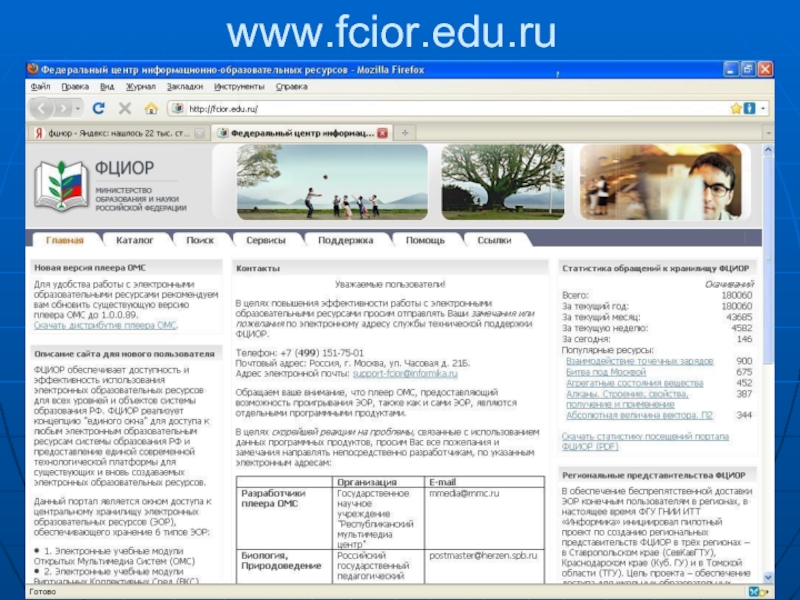The image size is (800, 600).
Task: Bookmark this page with the star icon
Action: click(x=736, y=108)
